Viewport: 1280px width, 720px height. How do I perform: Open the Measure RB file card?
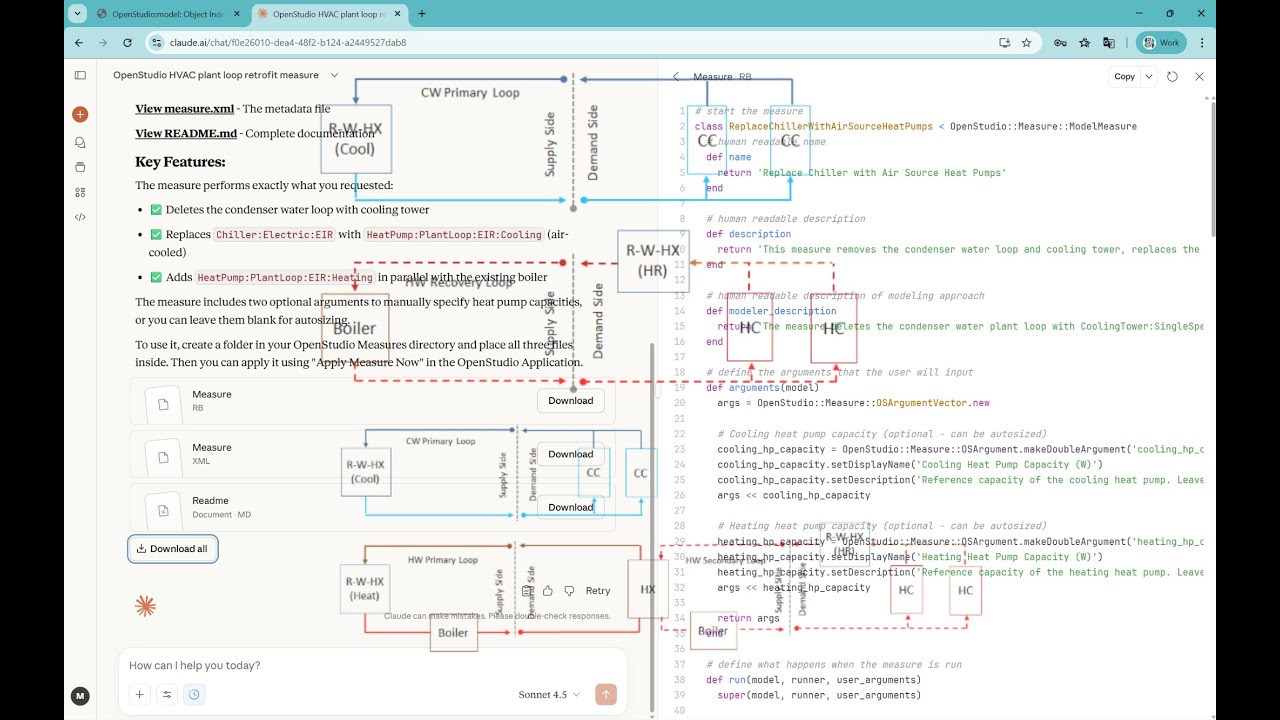(x=372, y=401)
